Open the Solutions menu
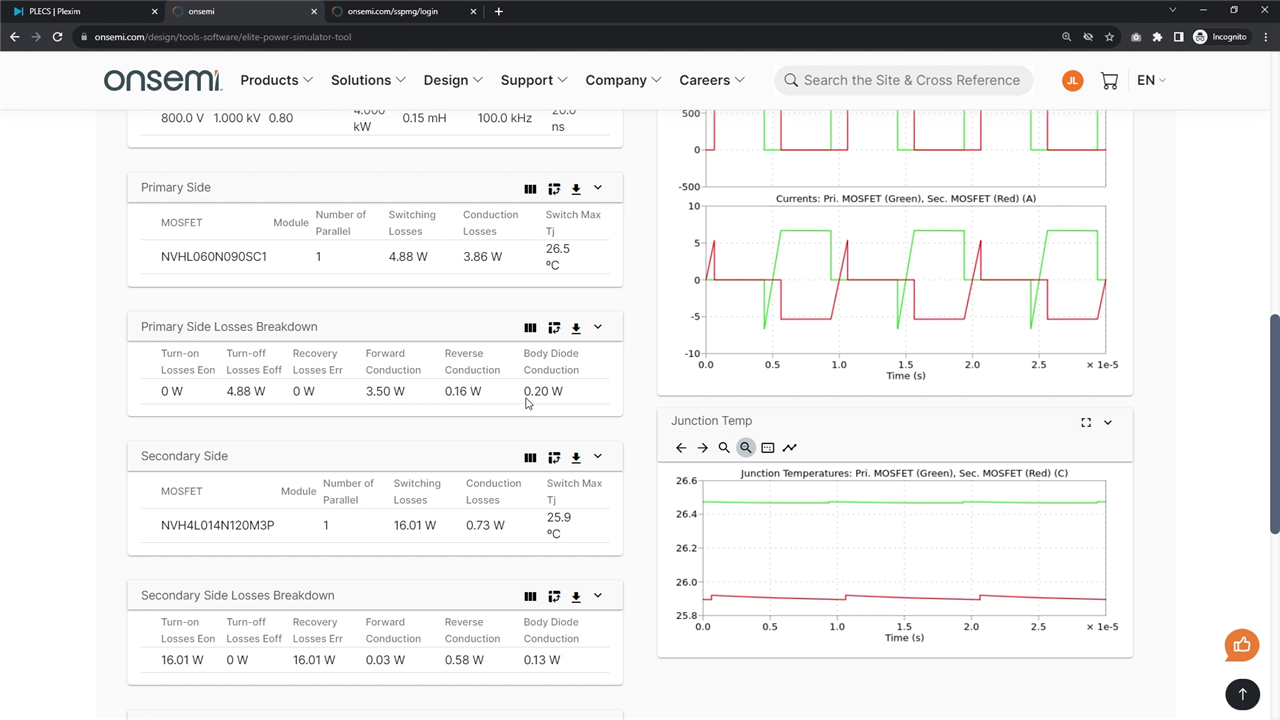 point(369,80)
